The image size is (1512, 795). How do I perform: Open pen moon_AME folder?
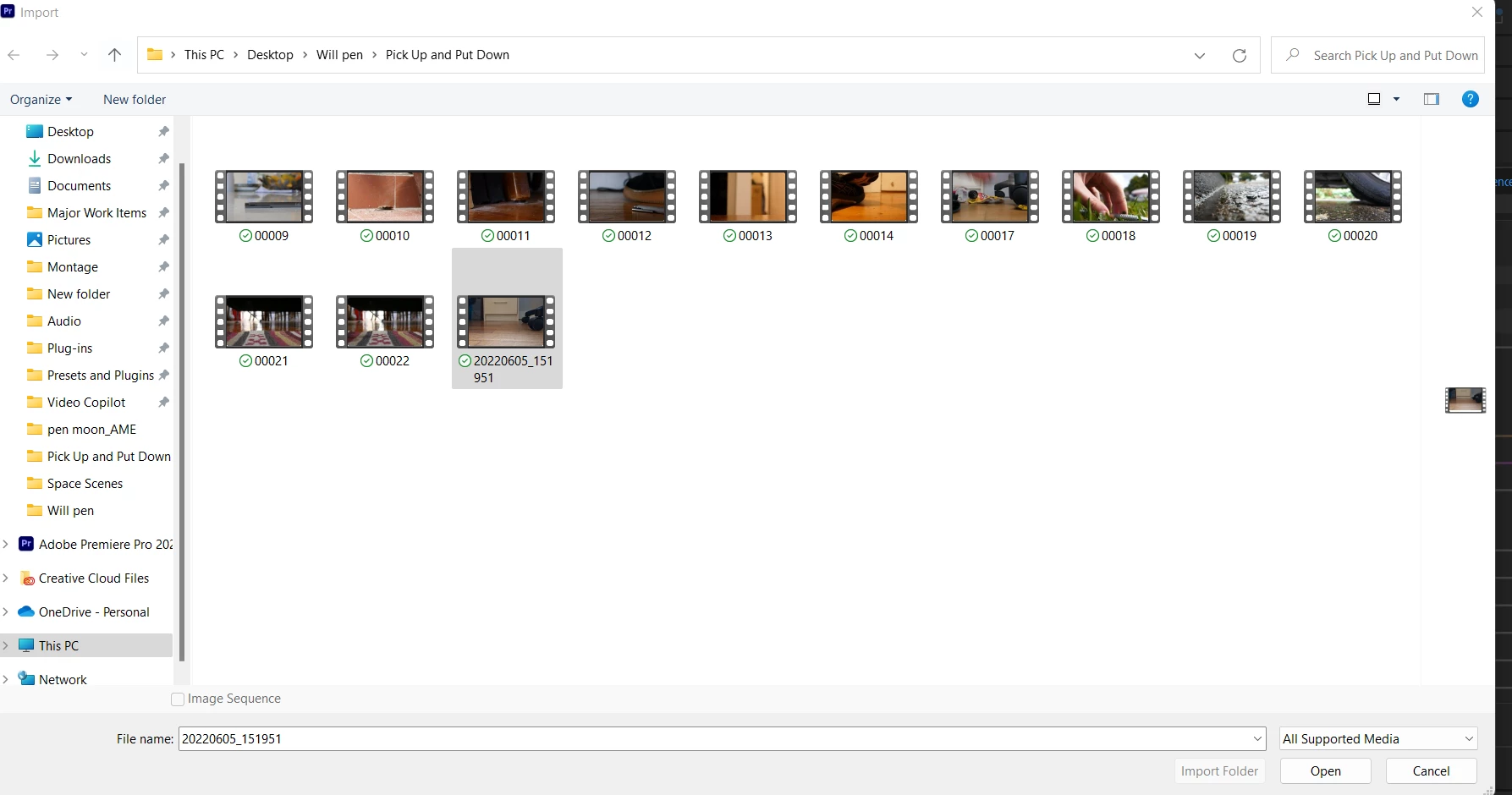91,429
